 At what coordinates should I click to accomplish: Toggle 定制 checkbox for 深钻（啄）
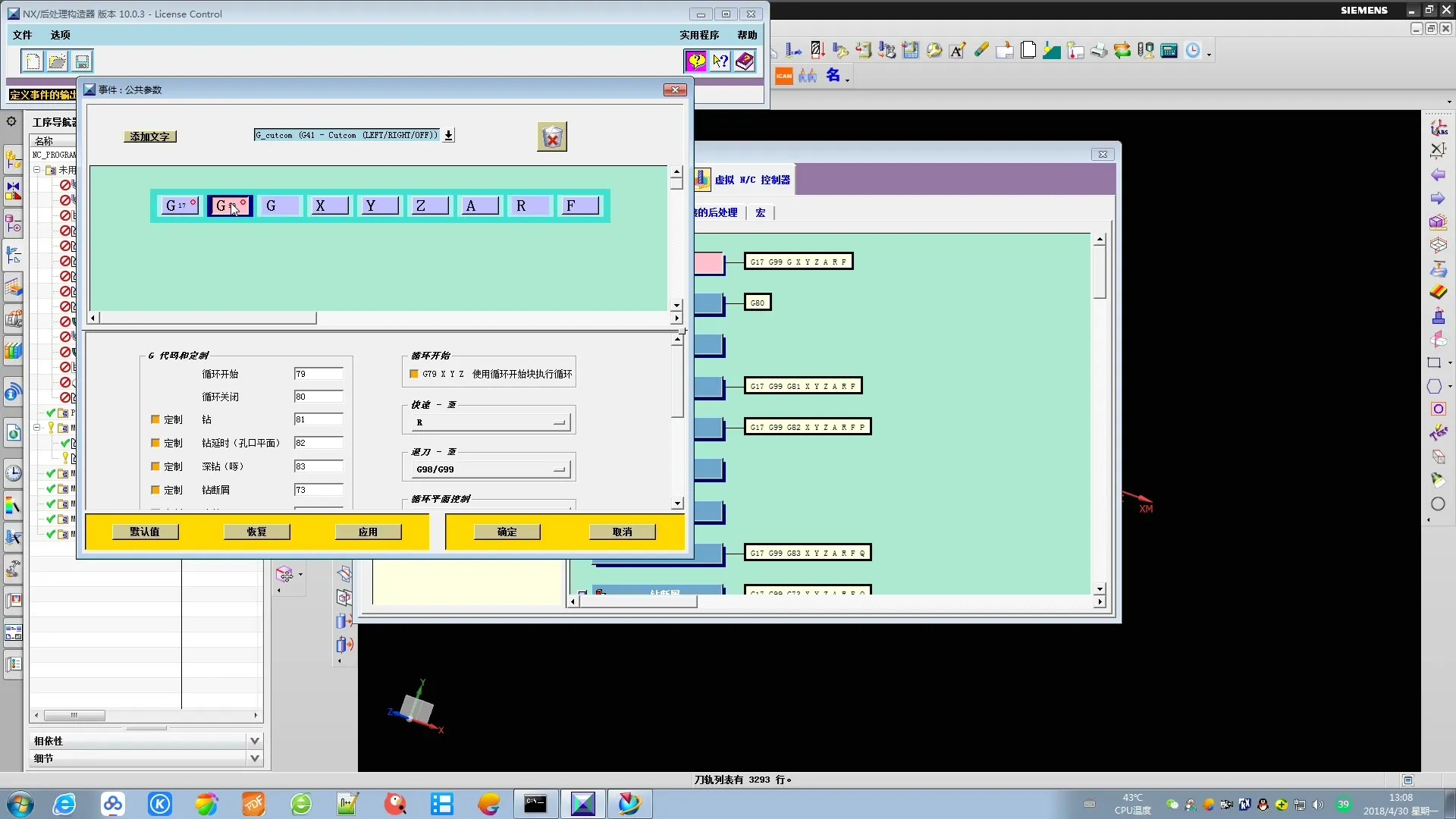point(155,466)
